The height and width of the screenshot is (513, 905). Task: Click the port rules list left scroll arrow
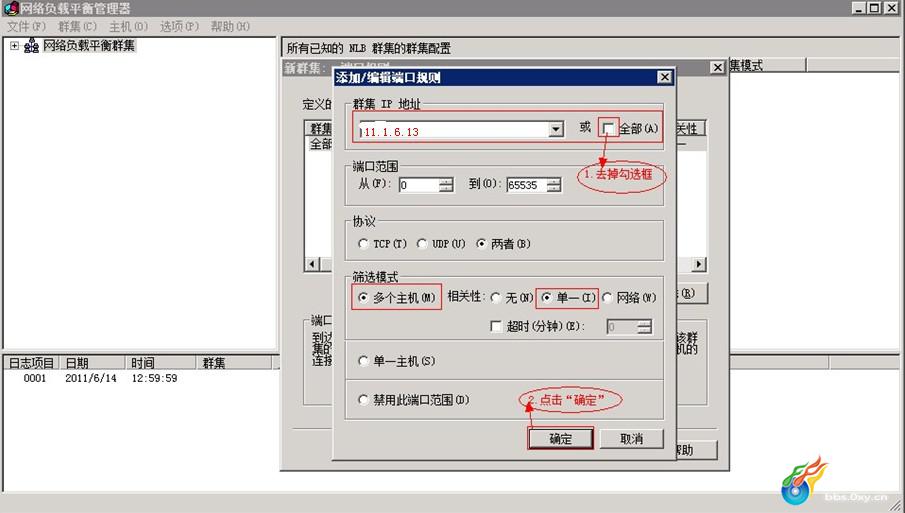312,264
